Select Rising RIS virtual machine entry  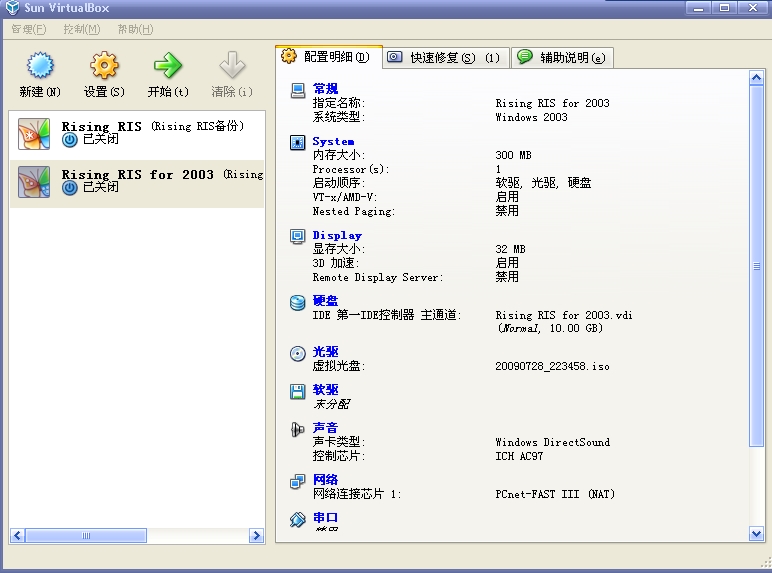137,133
